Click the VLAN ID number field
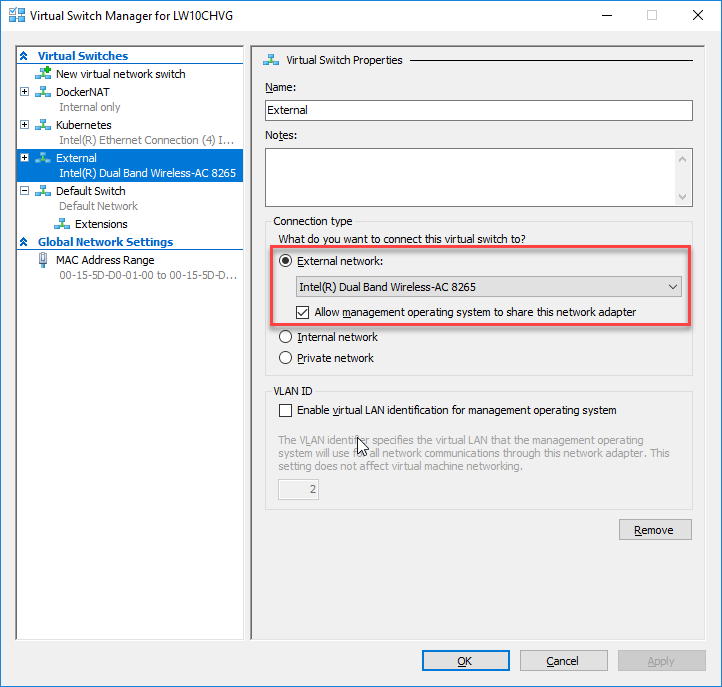 tap(298, 489)
